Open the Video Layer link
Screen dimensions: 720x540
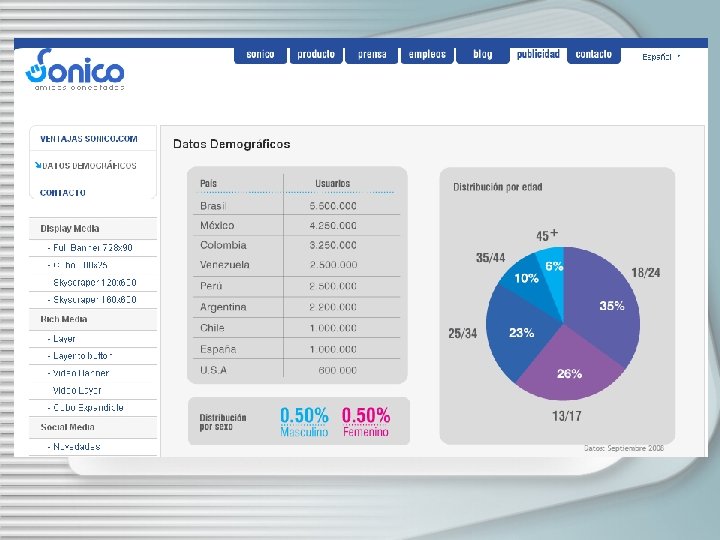point(77,390)
